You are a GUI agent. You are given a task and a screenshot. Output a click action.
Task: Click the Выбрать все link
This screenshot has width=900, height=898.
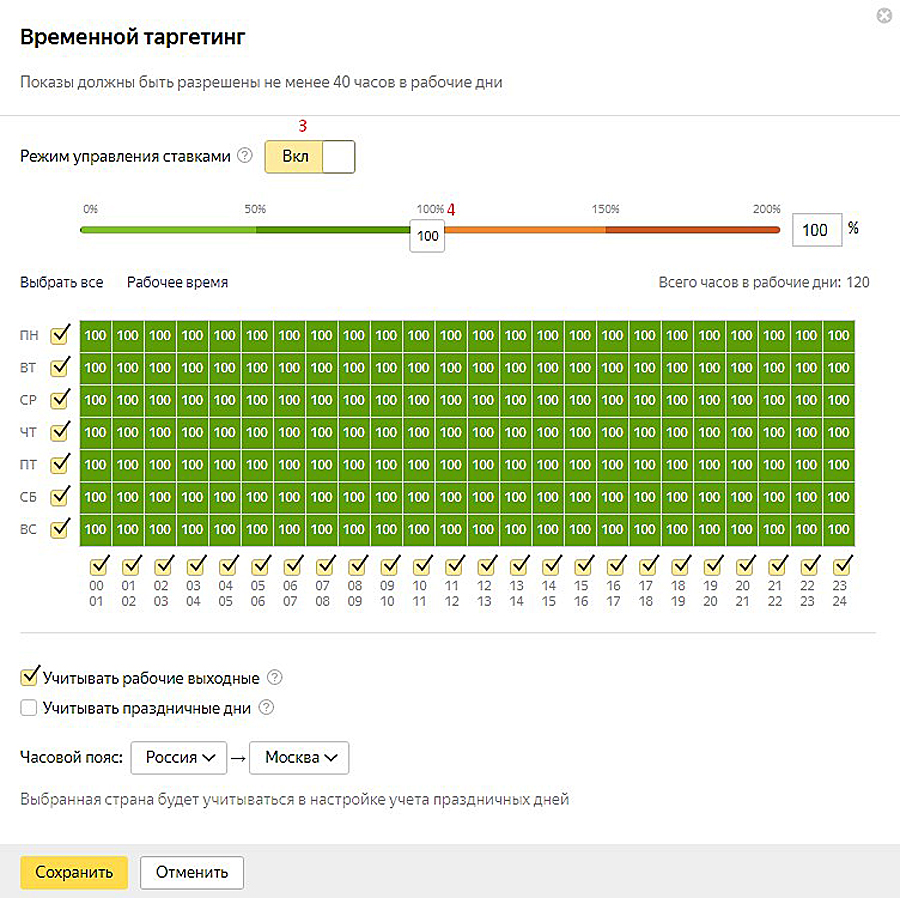click(x=61, y=282)
